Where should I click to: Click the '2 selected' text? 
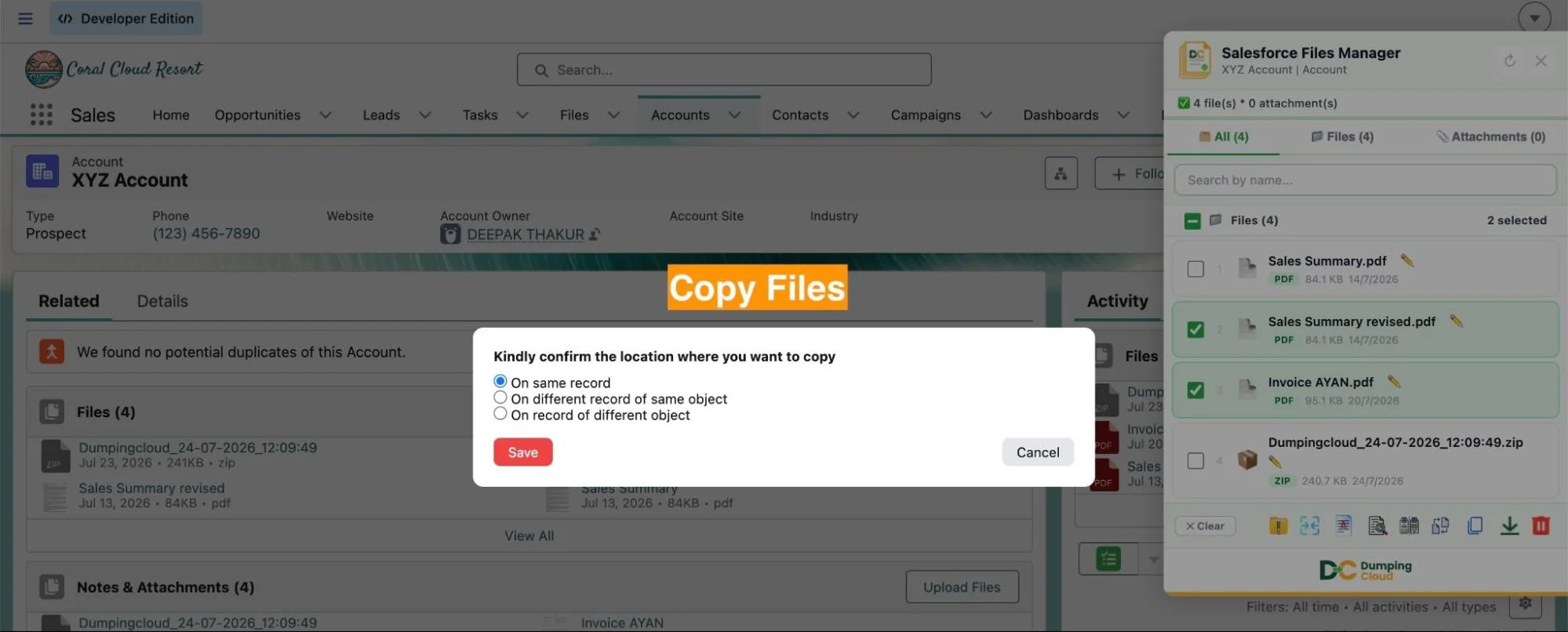click(1517, 220)
